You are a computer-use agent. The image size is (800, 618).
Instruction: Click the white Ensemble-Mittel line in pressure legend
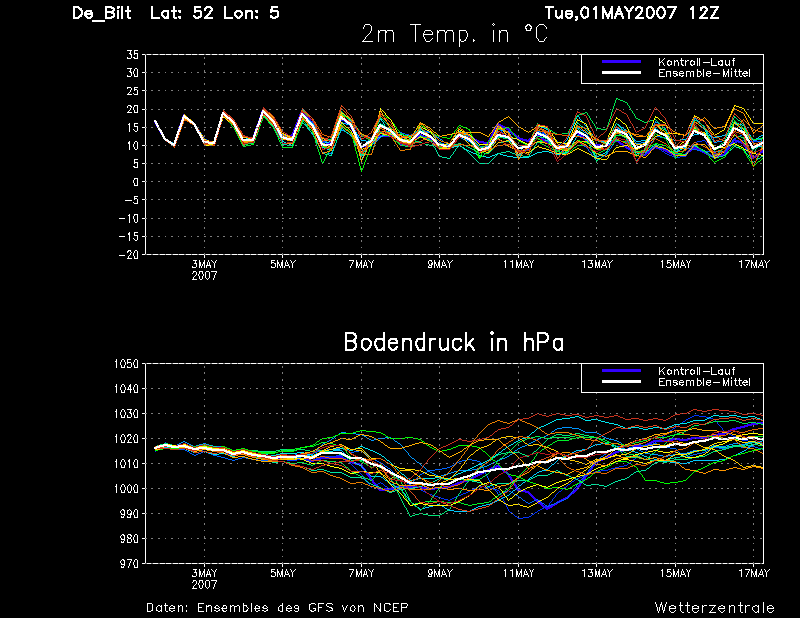(x=621, y=382)
